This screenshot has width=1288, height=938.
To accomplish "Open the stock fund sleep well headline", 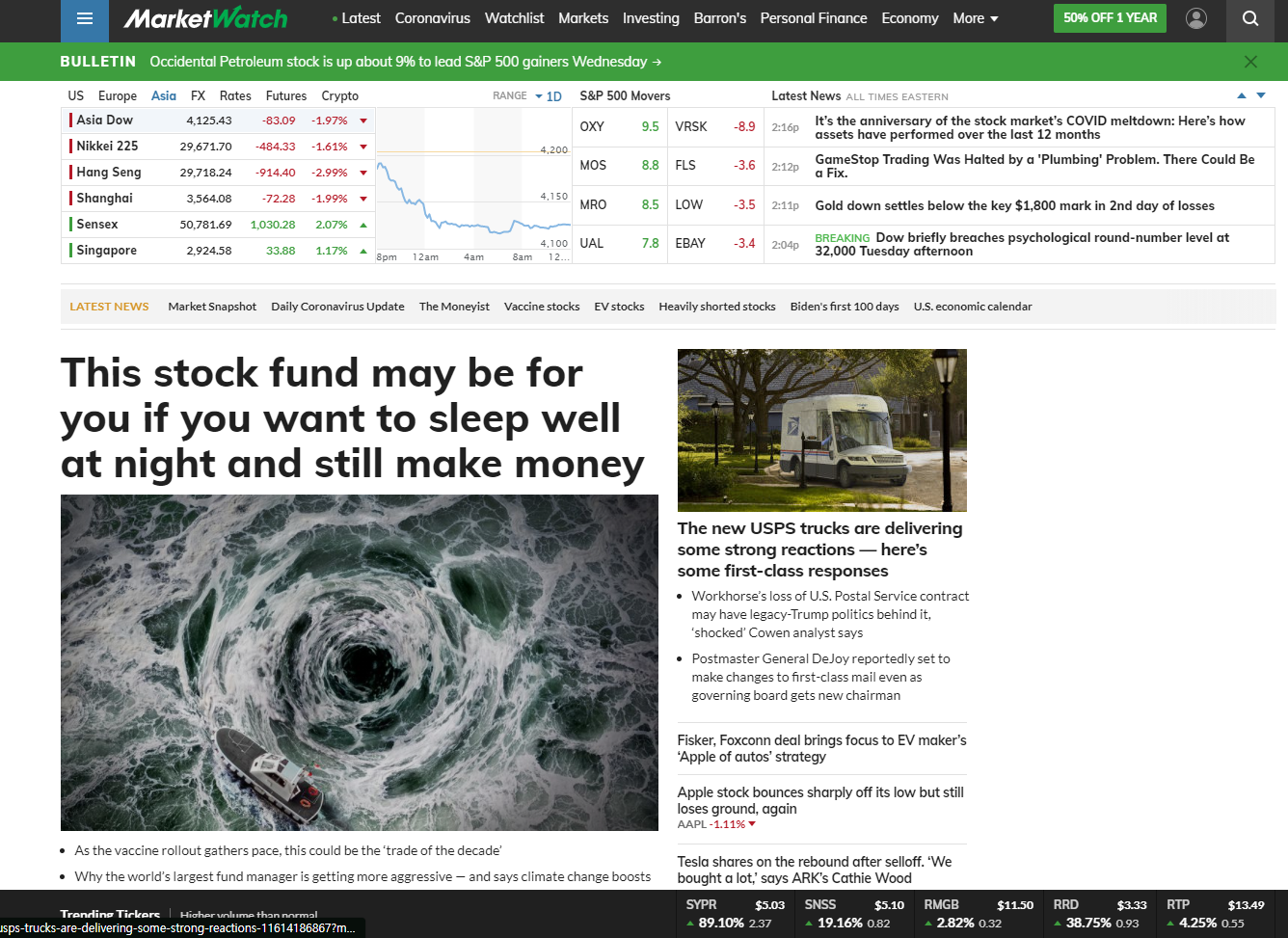I will (x=352, y=418).
